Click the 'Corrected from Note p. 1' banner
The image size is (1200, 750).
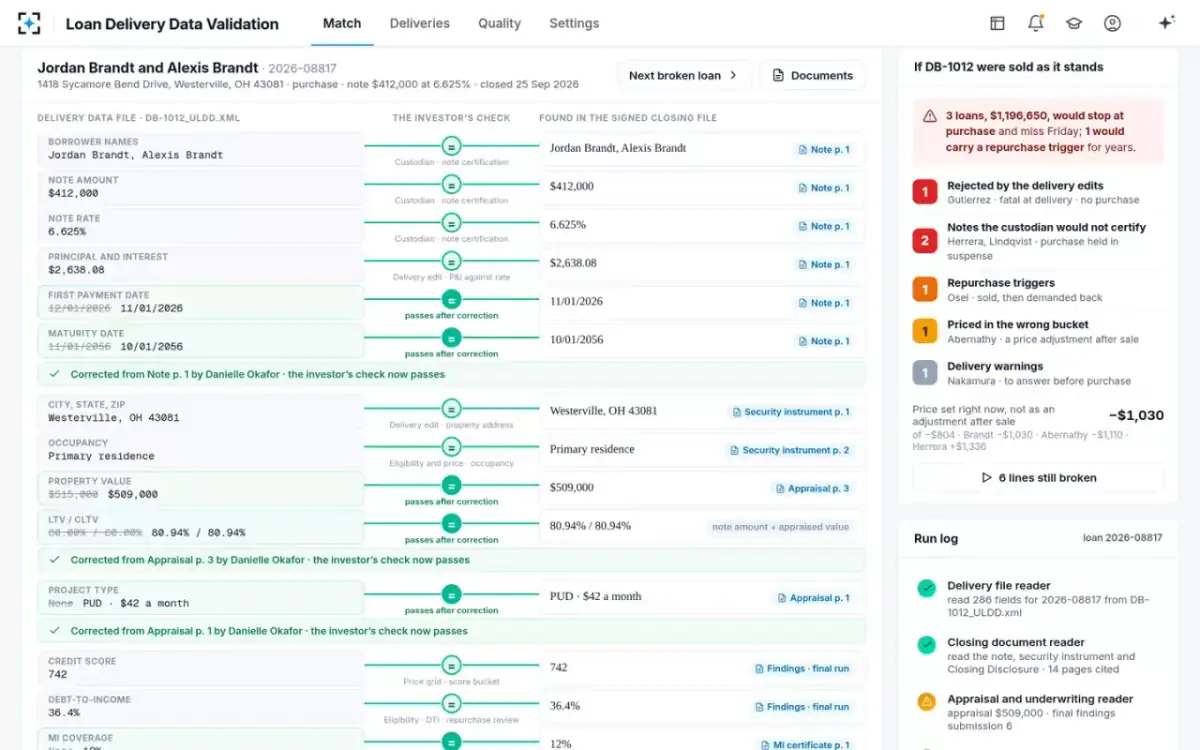(x=452, y=374)
